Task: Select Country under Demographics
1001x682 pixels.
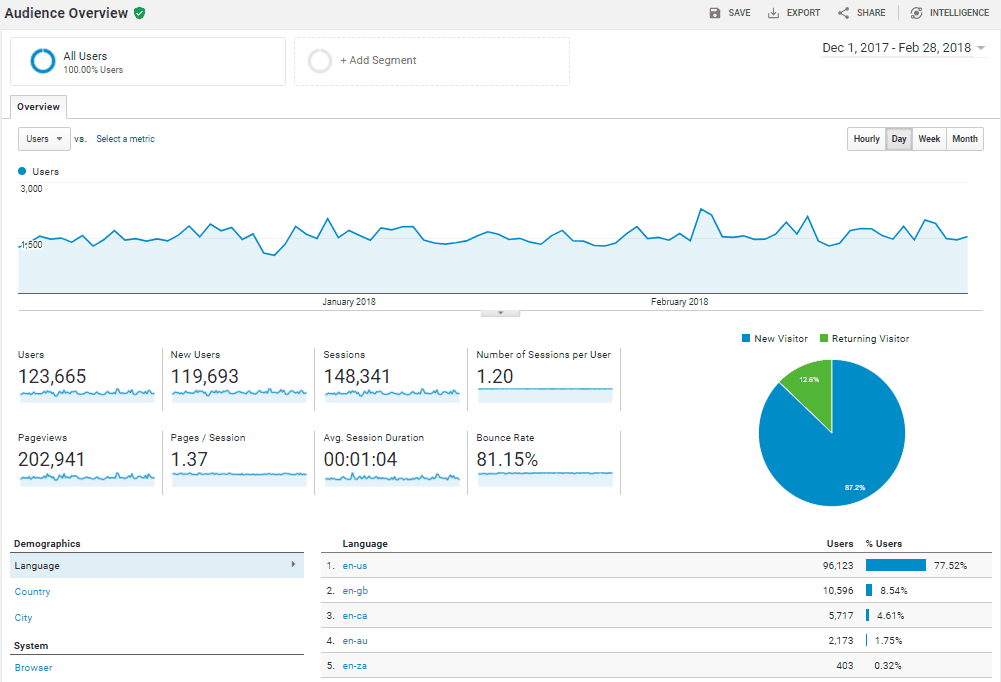Action: coord(33,592)
